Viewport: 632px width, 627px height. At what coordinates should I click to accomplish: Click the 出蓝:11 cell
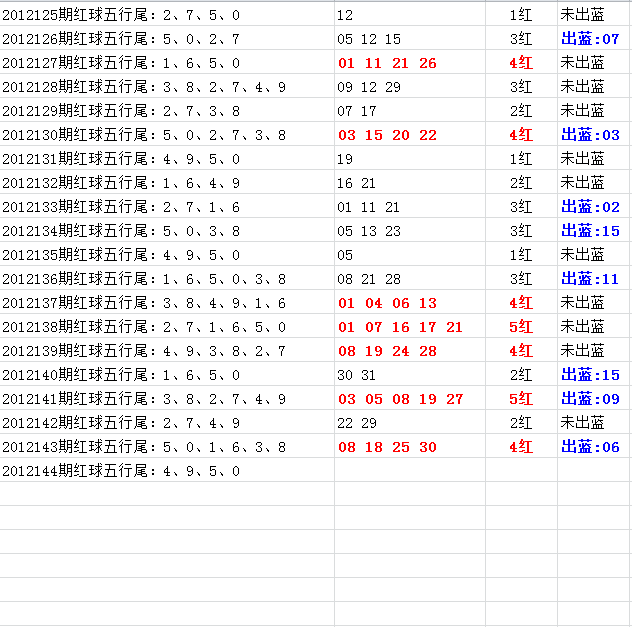(590, 279)
